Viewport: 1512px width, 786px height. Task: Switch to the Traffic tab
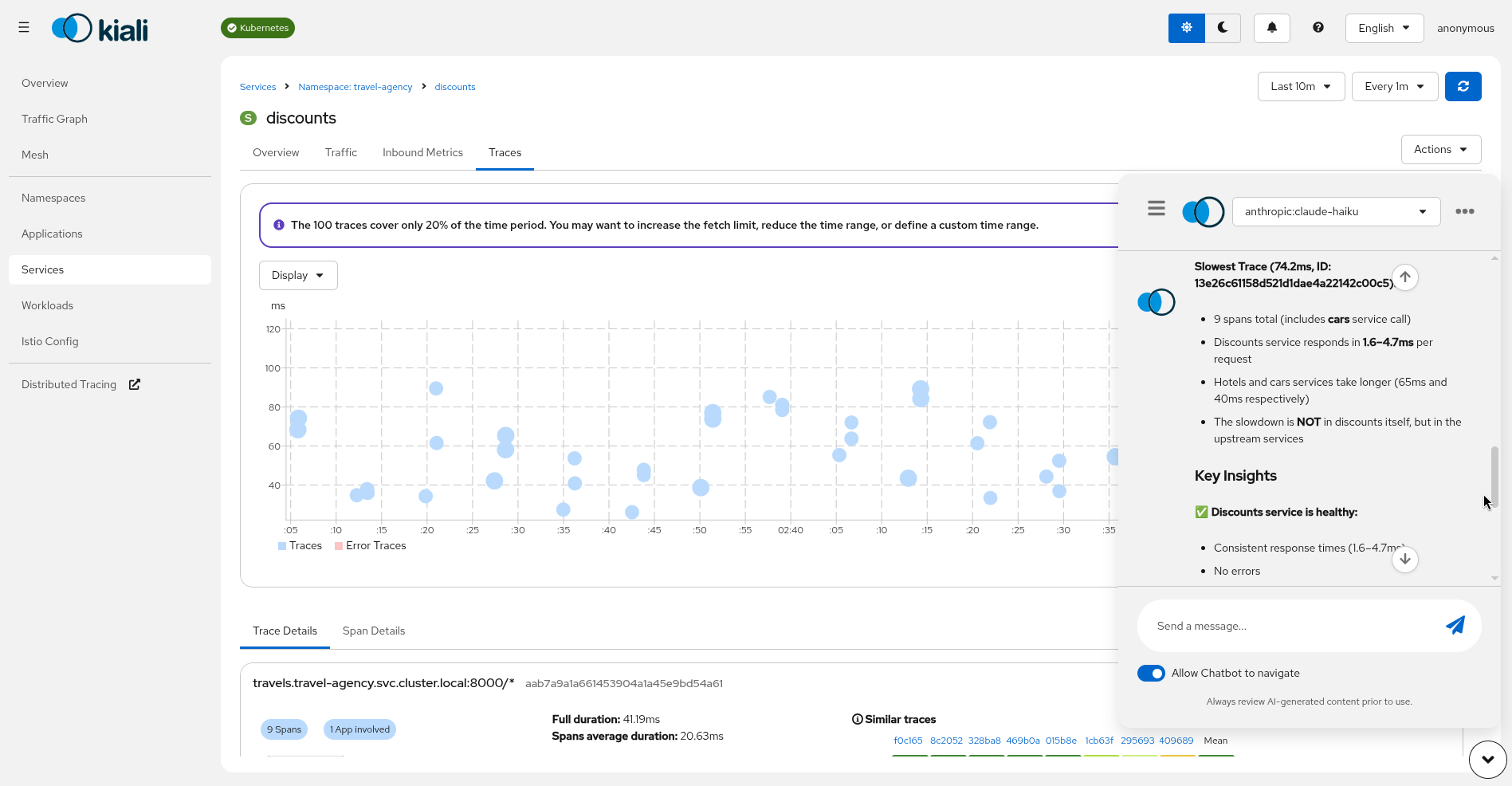[341, 152]
